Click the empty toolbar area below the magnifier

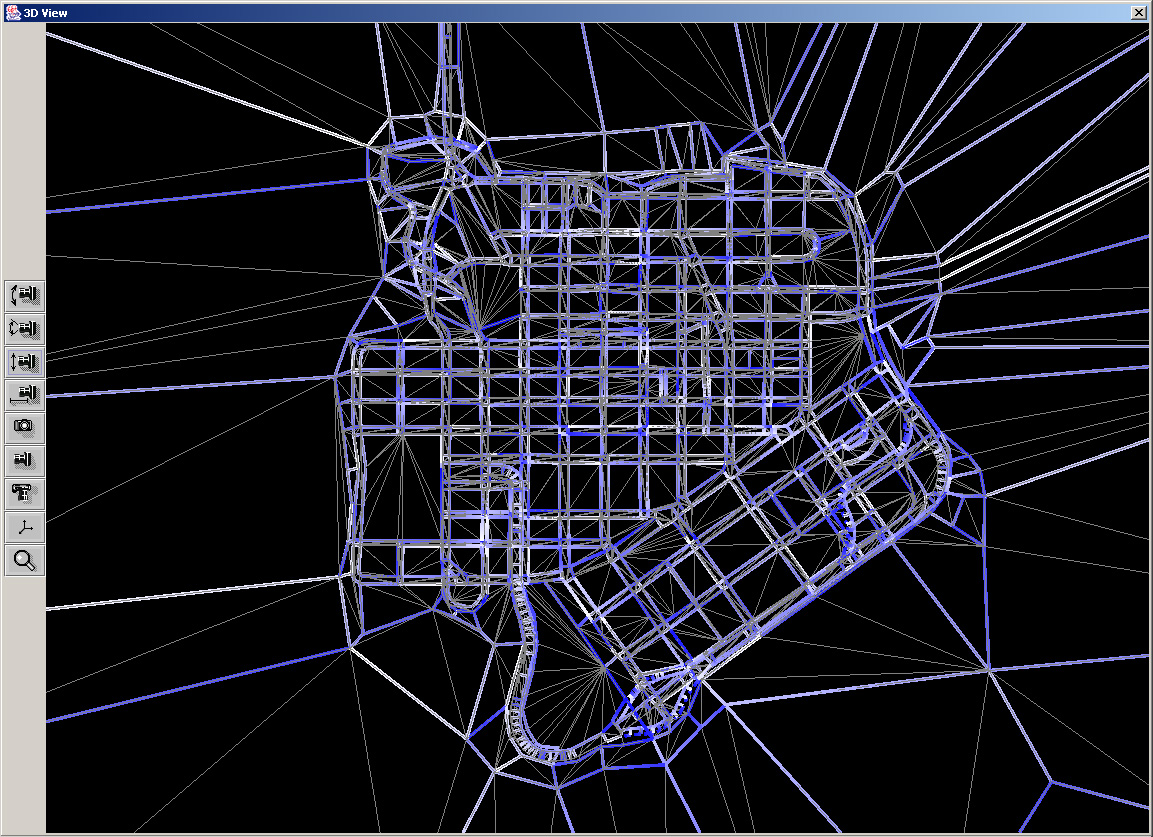point(25,700)
